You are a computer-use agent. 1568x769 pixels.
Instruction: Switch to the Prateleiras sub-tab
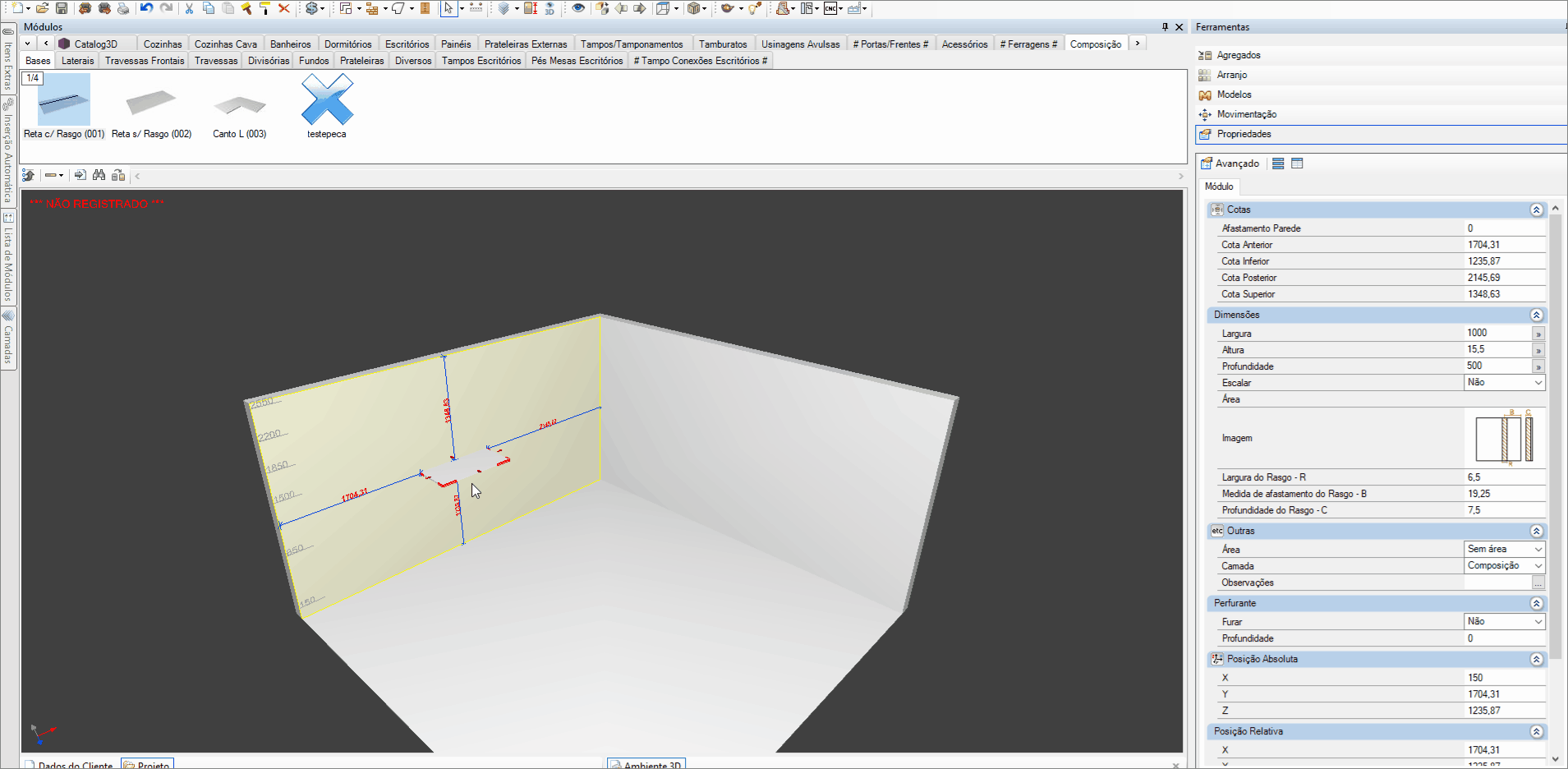point(361,61)
